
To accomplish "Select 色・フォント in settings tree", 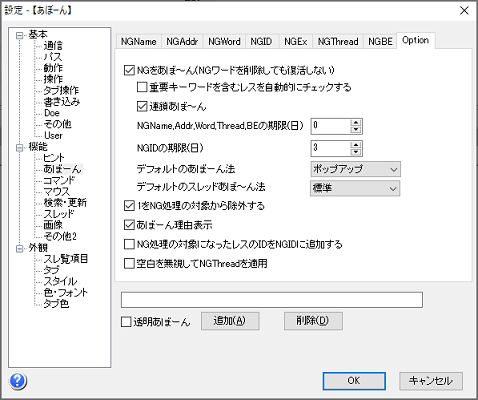I will 65,293.
